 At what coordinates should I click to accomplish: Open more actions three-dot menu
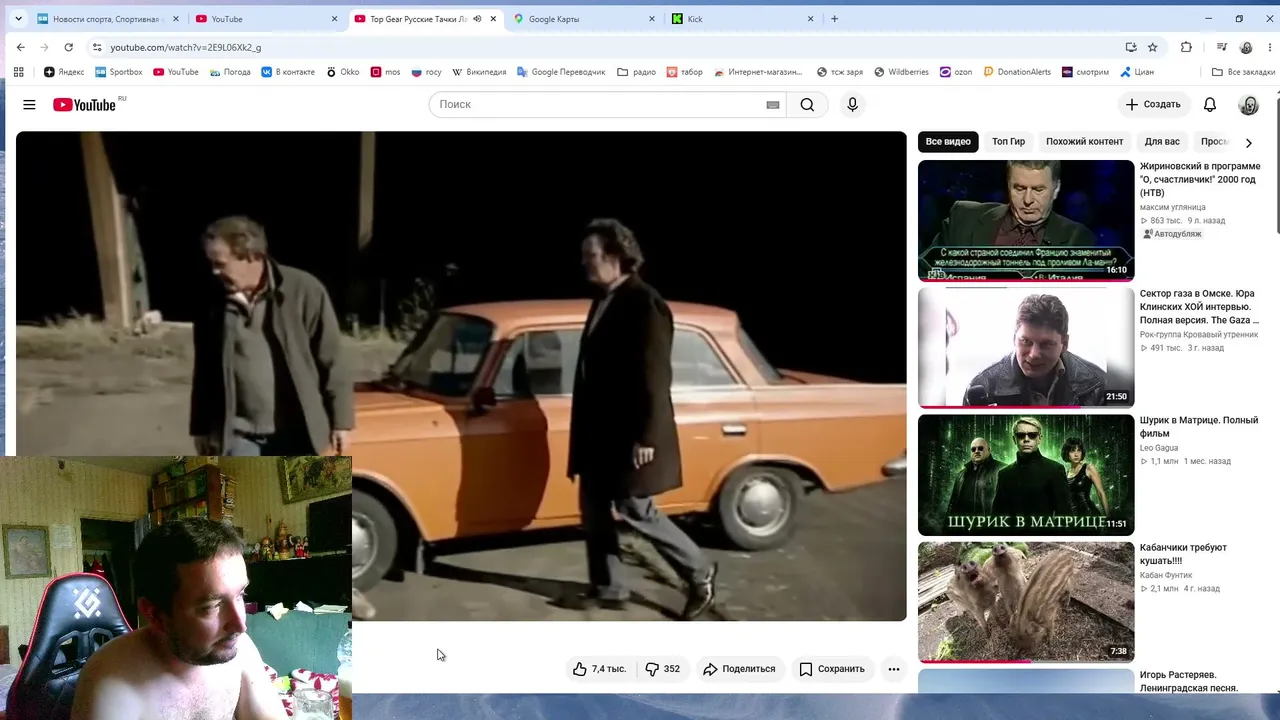pyautogui.click(x=894, y=669)
